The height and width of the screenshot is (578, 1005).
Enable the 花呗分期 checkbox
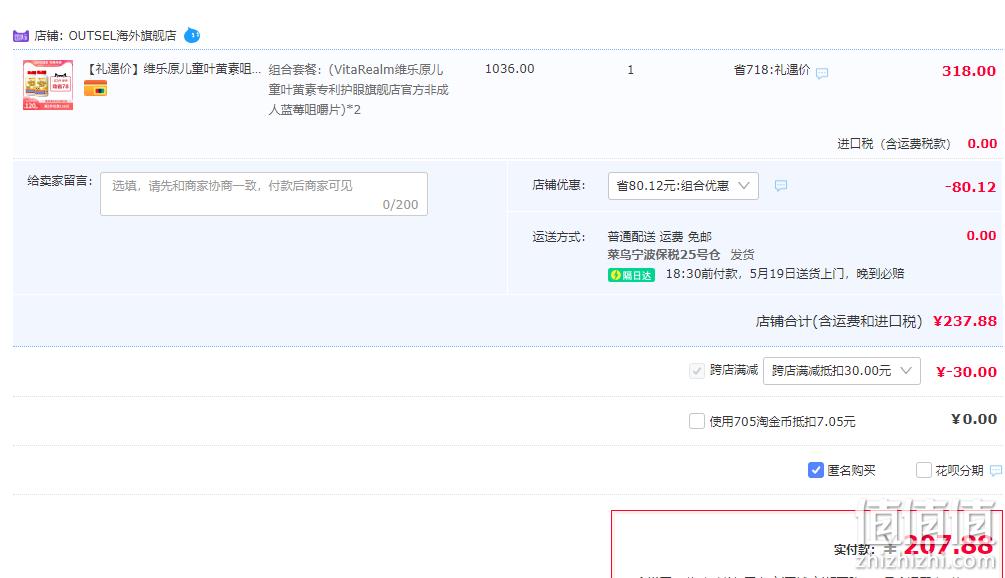924,470
